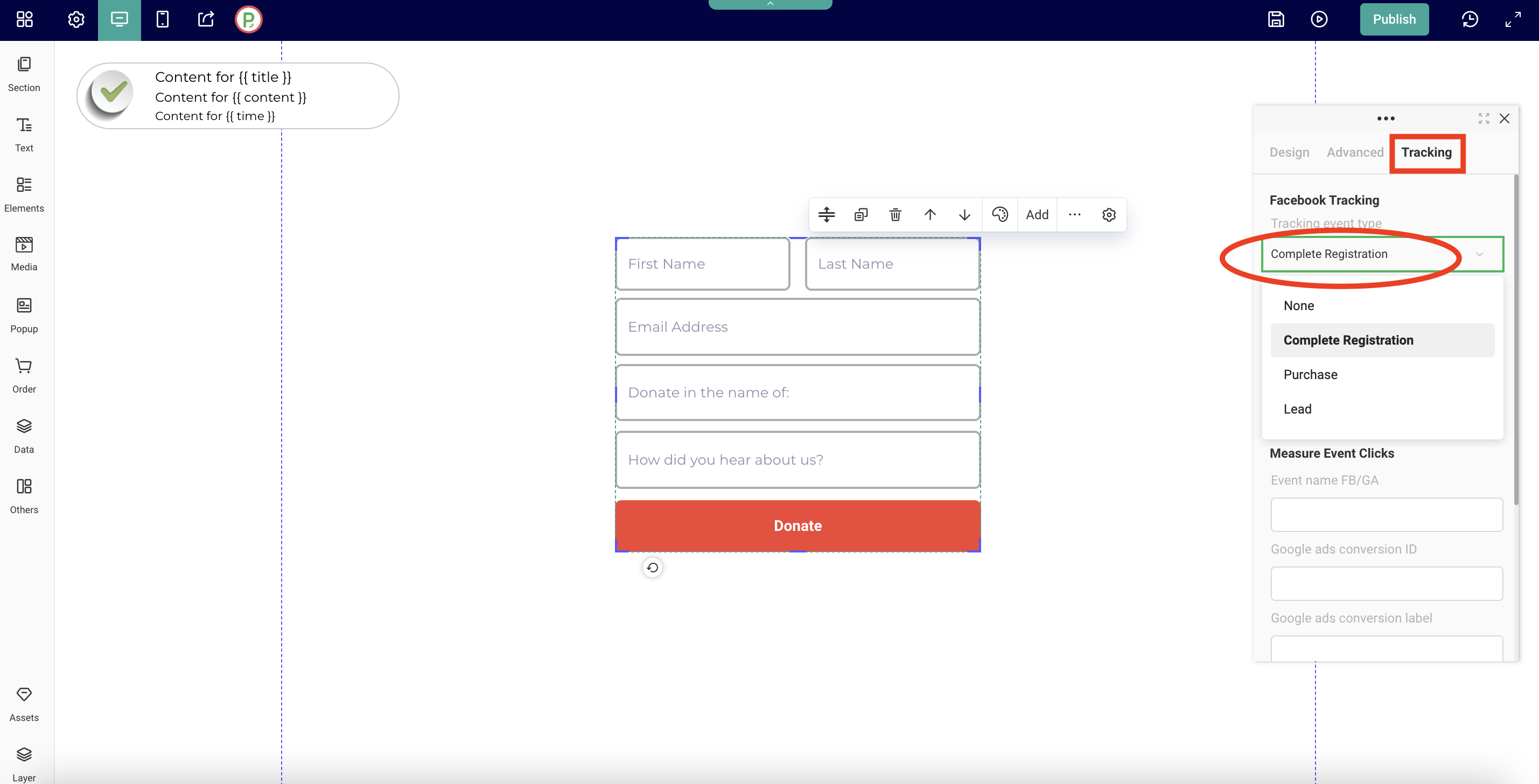Click the First Name field
Viewport: 1539px width, 784px height.
click(703, 263)
